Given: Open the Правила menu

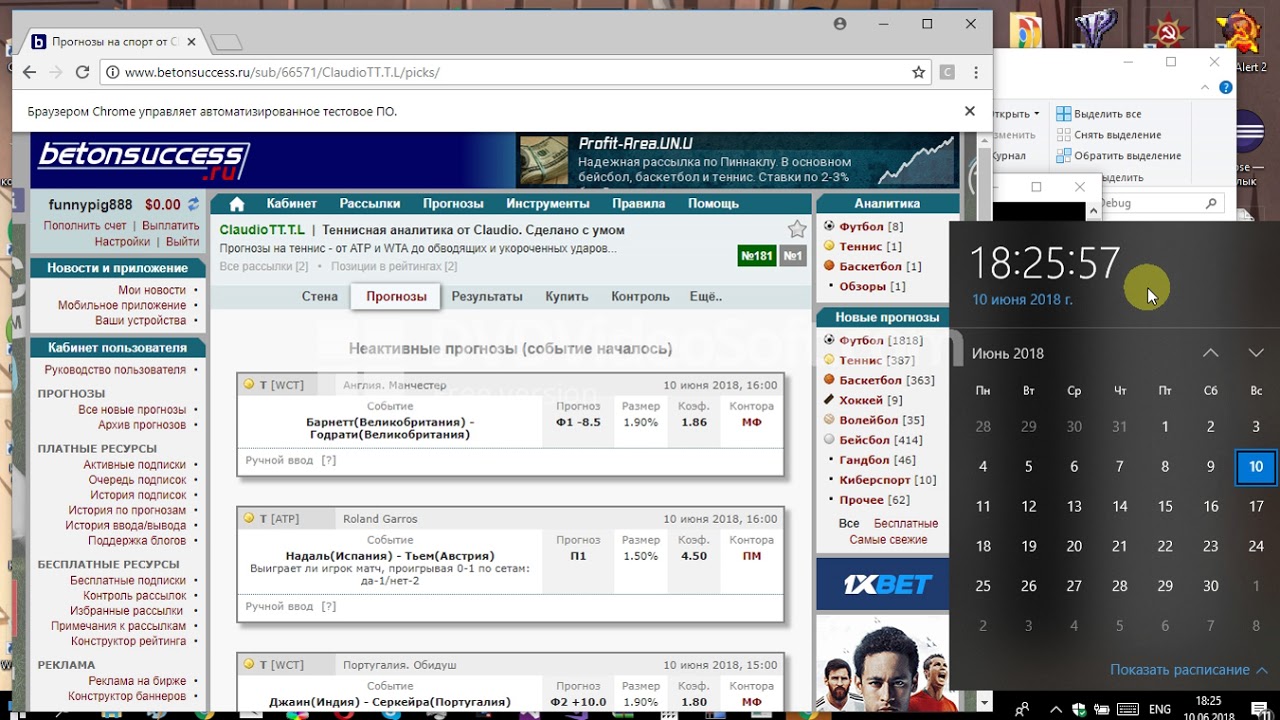Looking at the screenshot, I should point(639,203).
